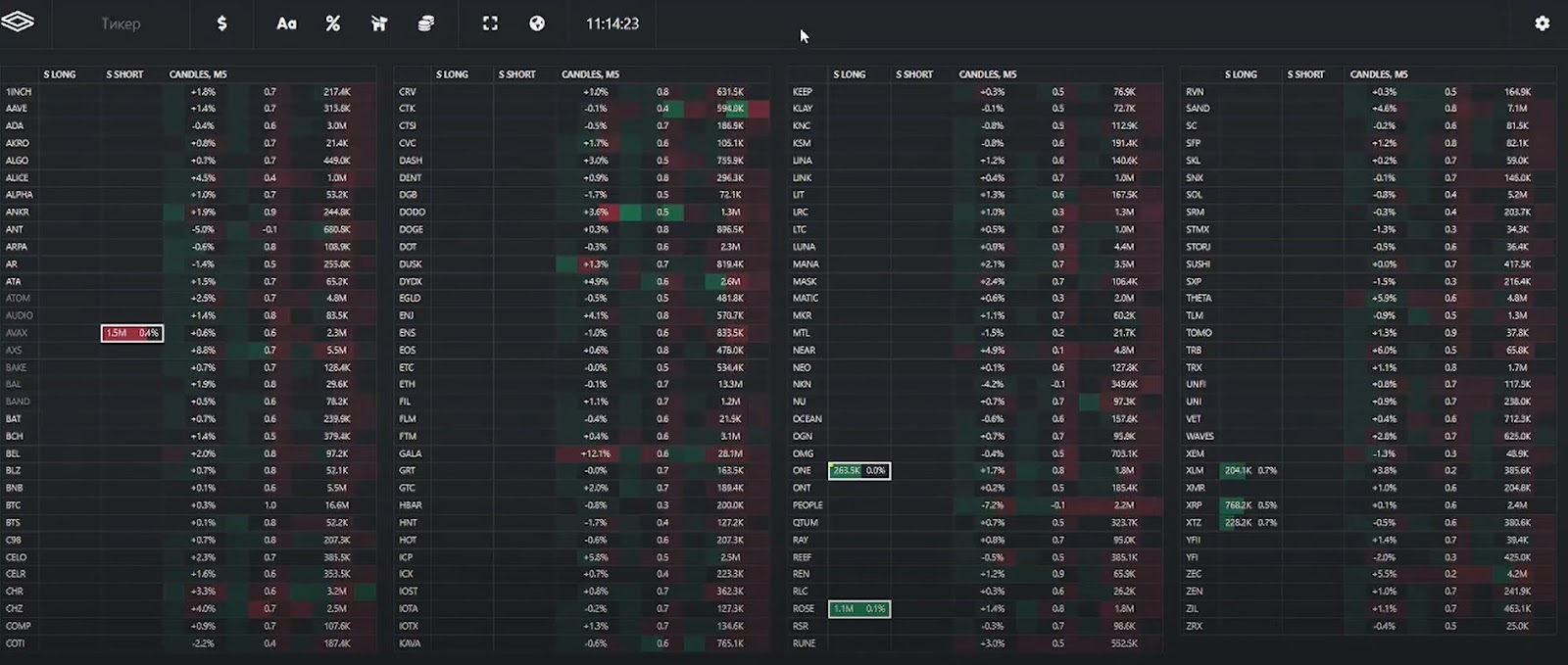Click the WAVES ticker

(x=1200, y=437)
